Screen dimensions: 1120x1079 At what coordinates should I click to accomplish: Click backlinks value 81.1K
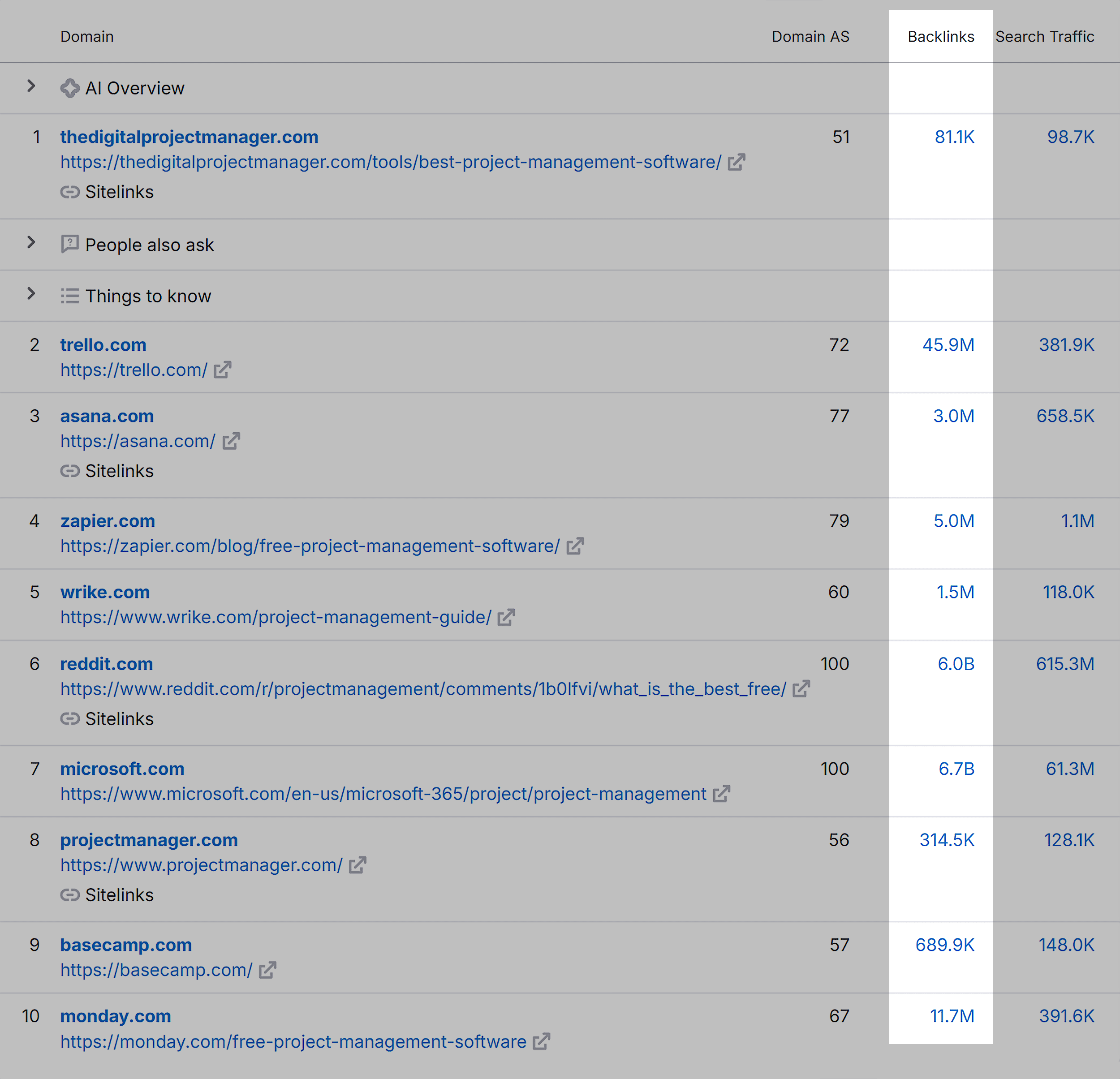click(x=954, y=137)
